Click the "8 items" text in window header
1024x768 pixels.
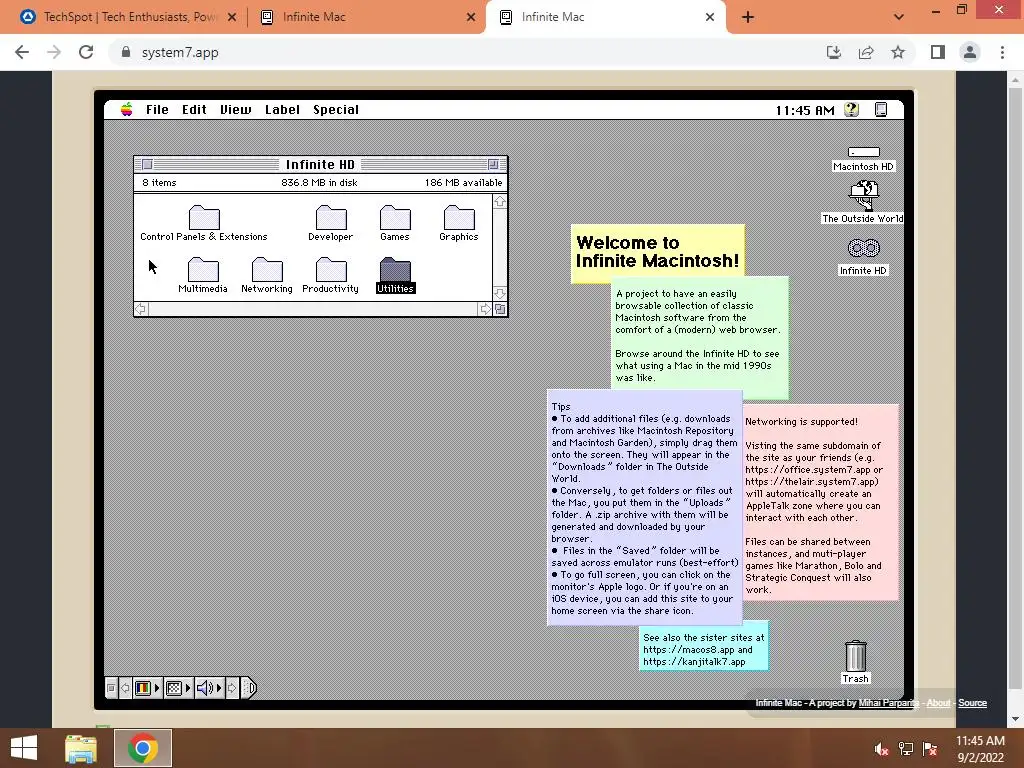(x=159, y=183)
